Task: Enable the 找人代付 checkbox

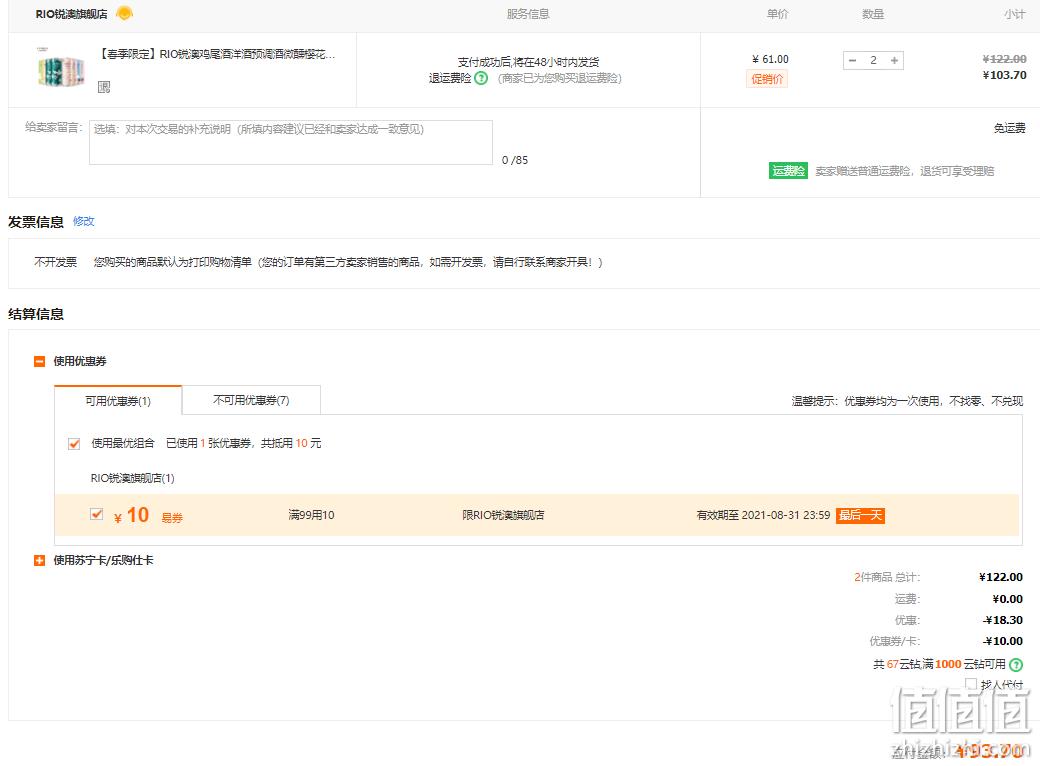Action: pos(971,683)
